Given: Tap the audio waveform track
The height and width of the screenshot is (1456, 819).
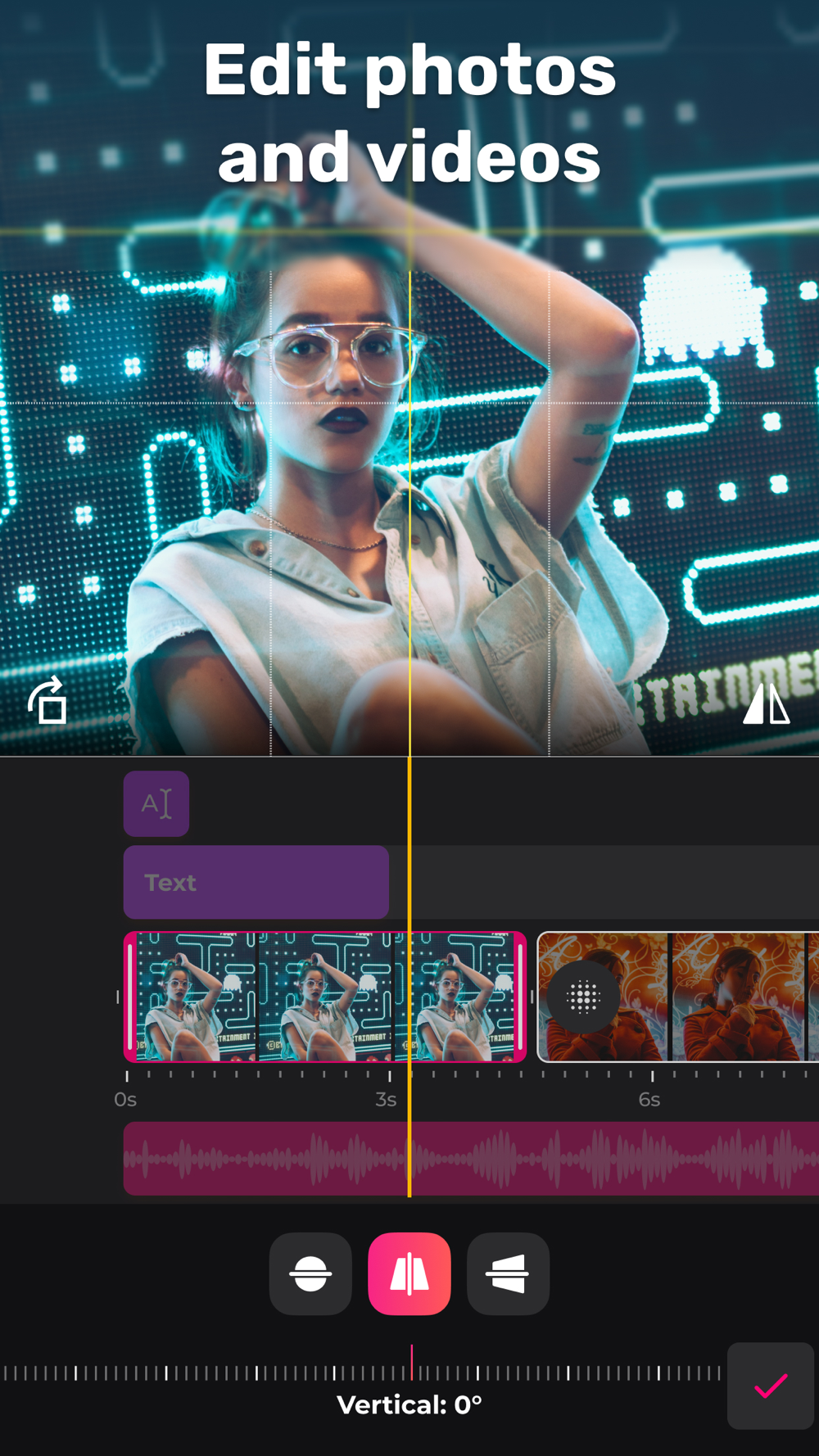Looking at the screenshot, I should click(471, 1159).
